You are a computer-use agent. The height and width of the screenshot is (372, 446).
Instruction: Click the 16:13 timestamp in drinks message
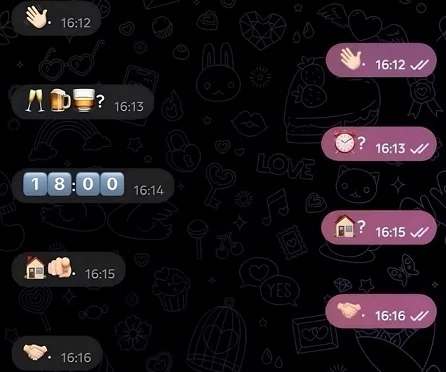click(x=129, y=107)
